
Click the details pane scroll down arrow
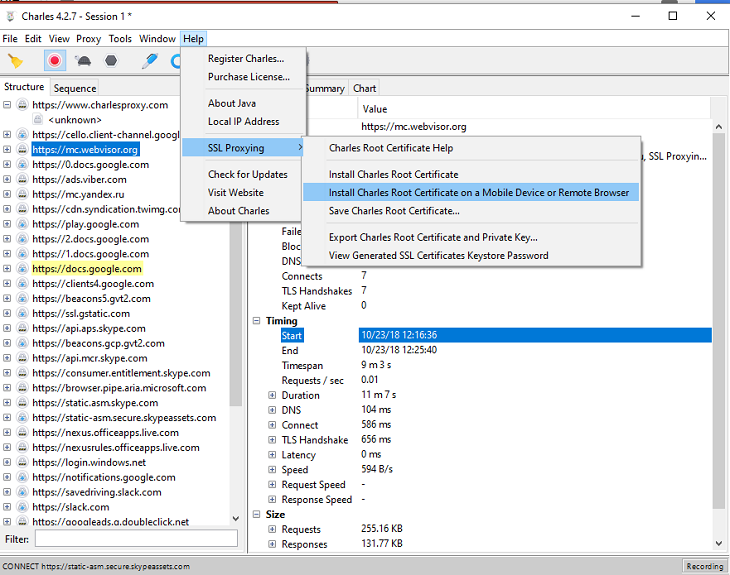(719, 543)
